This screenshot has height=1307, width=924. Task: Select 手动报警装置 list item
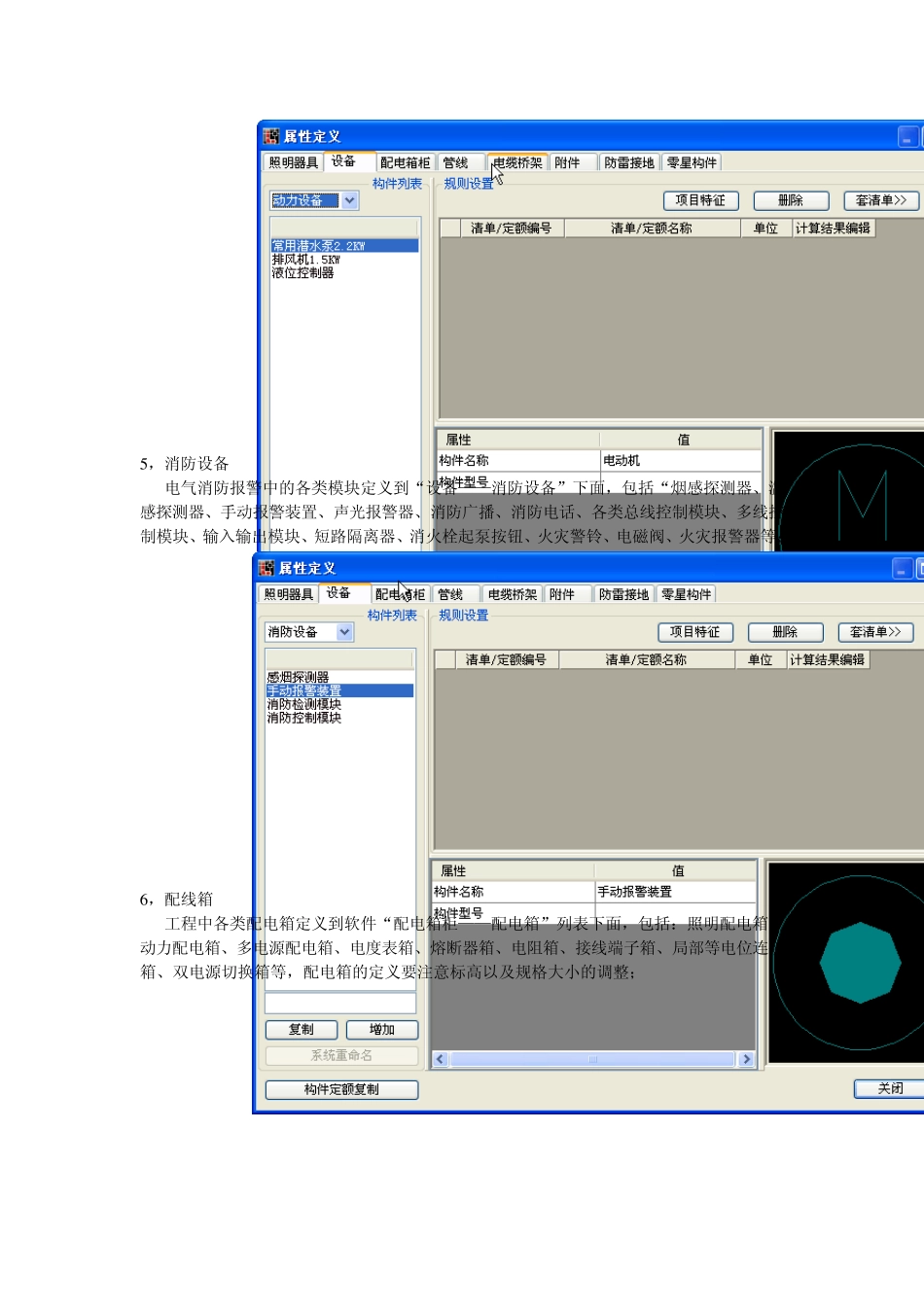click(339, 690)
